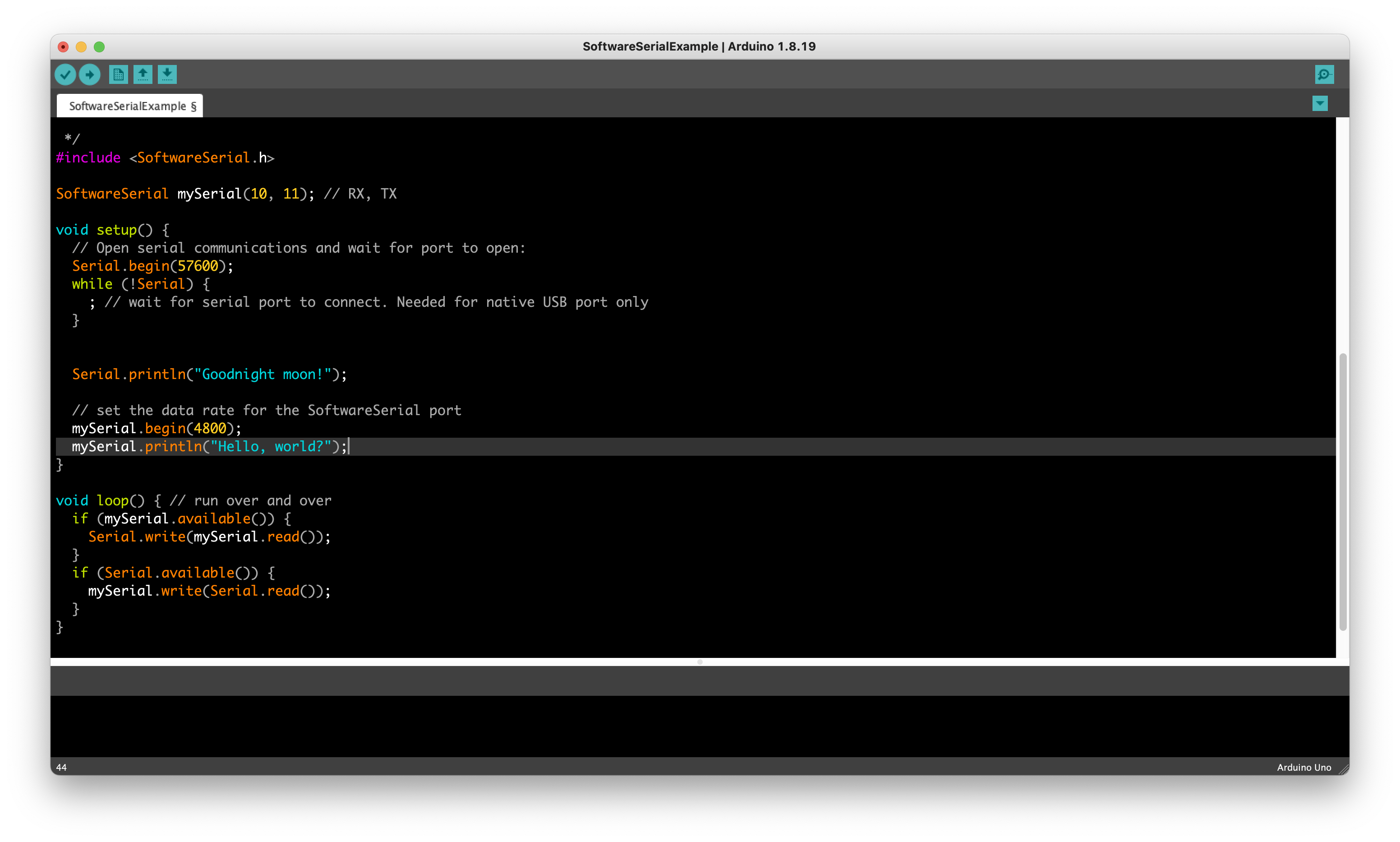The height and width of the screenshot is (842, 1400).
Task: Upload the sketch with the arrow button
Action: point(90,74)
